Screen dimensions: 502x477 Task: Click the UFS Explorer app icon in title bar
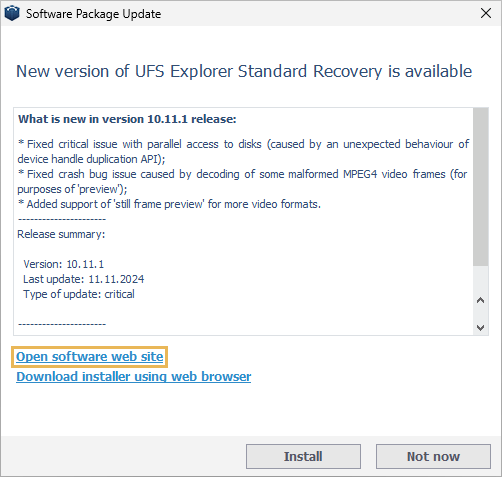pyautogui.click(x=12, y=13)
